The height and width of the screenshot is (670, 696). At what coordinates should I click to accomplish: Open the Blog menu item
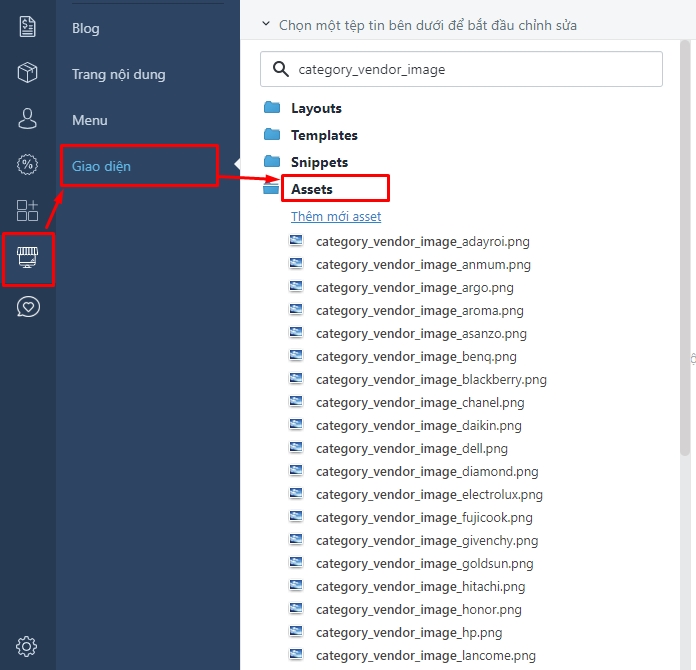tap(86, 28)
